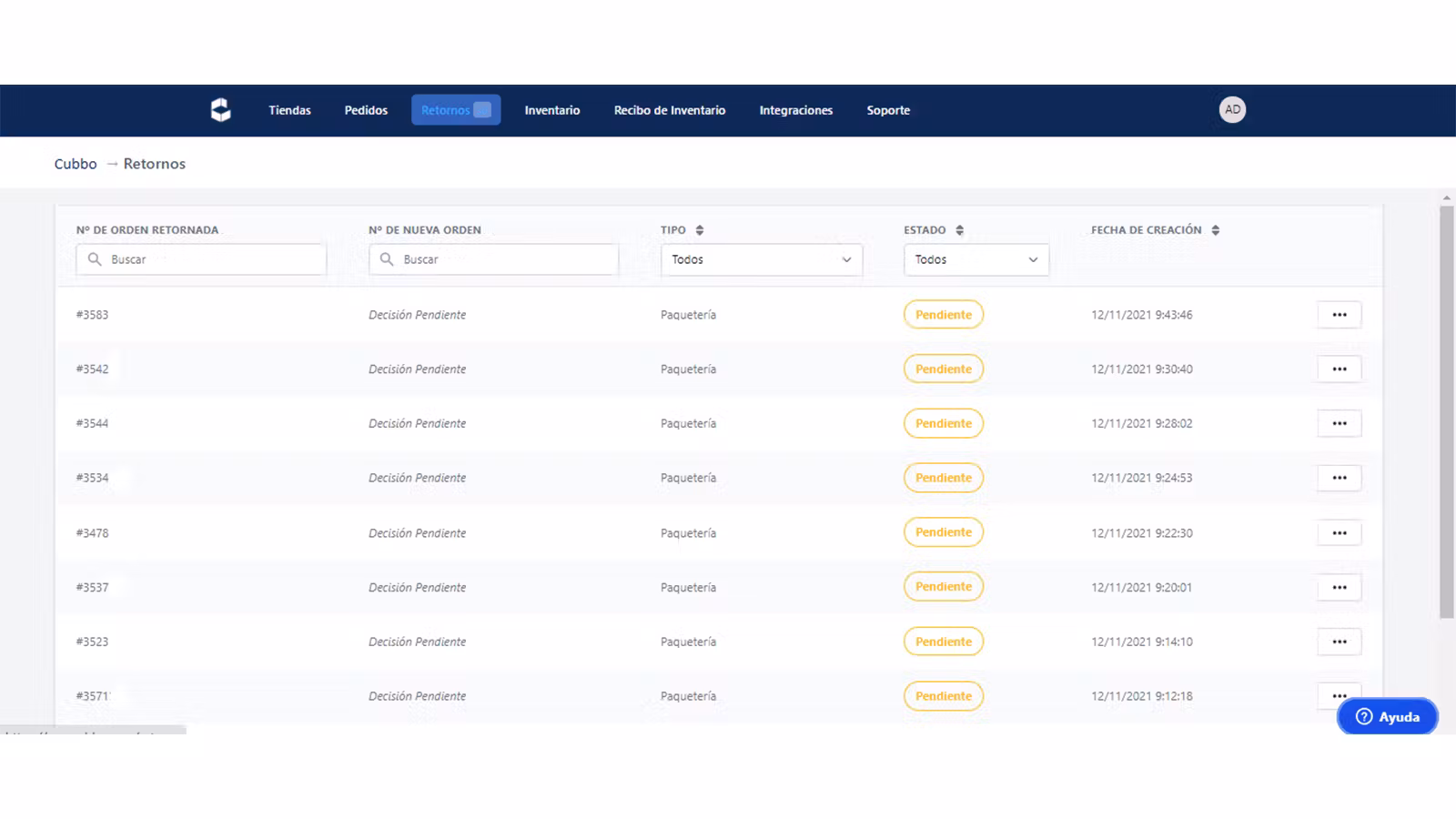This screenshot has width=1456, height=819.
Task: Select the Retornos nav item
Action: click(x=456, y=110)
